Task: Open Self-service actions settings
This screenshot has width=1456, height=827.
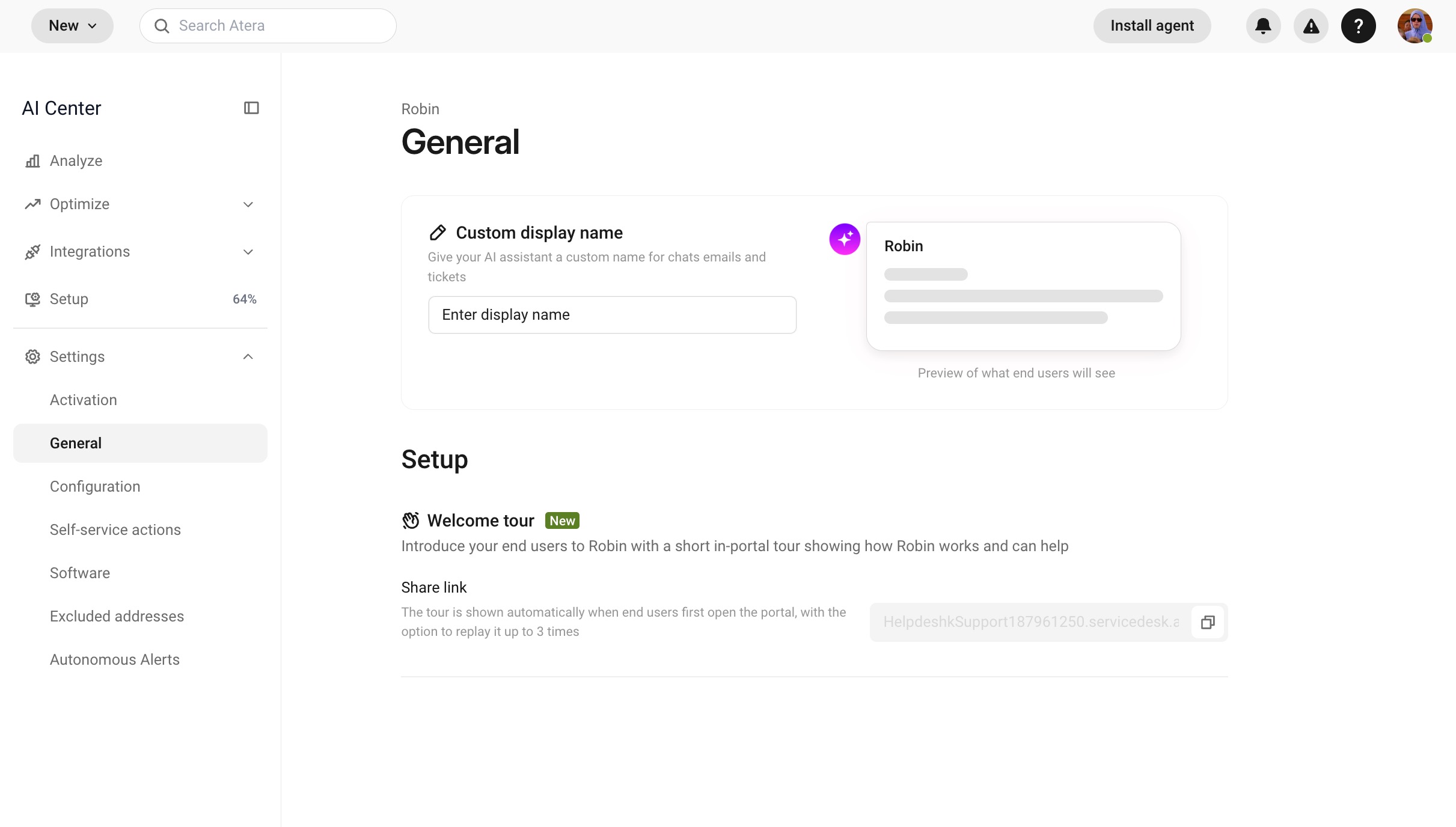Action: [140, 530]
